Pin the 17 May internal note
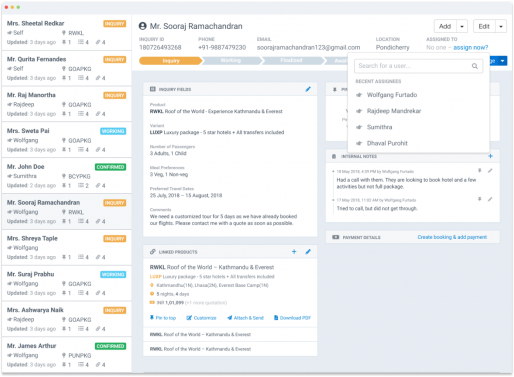This screenshot has width=514, height=377. coord(480,199)
